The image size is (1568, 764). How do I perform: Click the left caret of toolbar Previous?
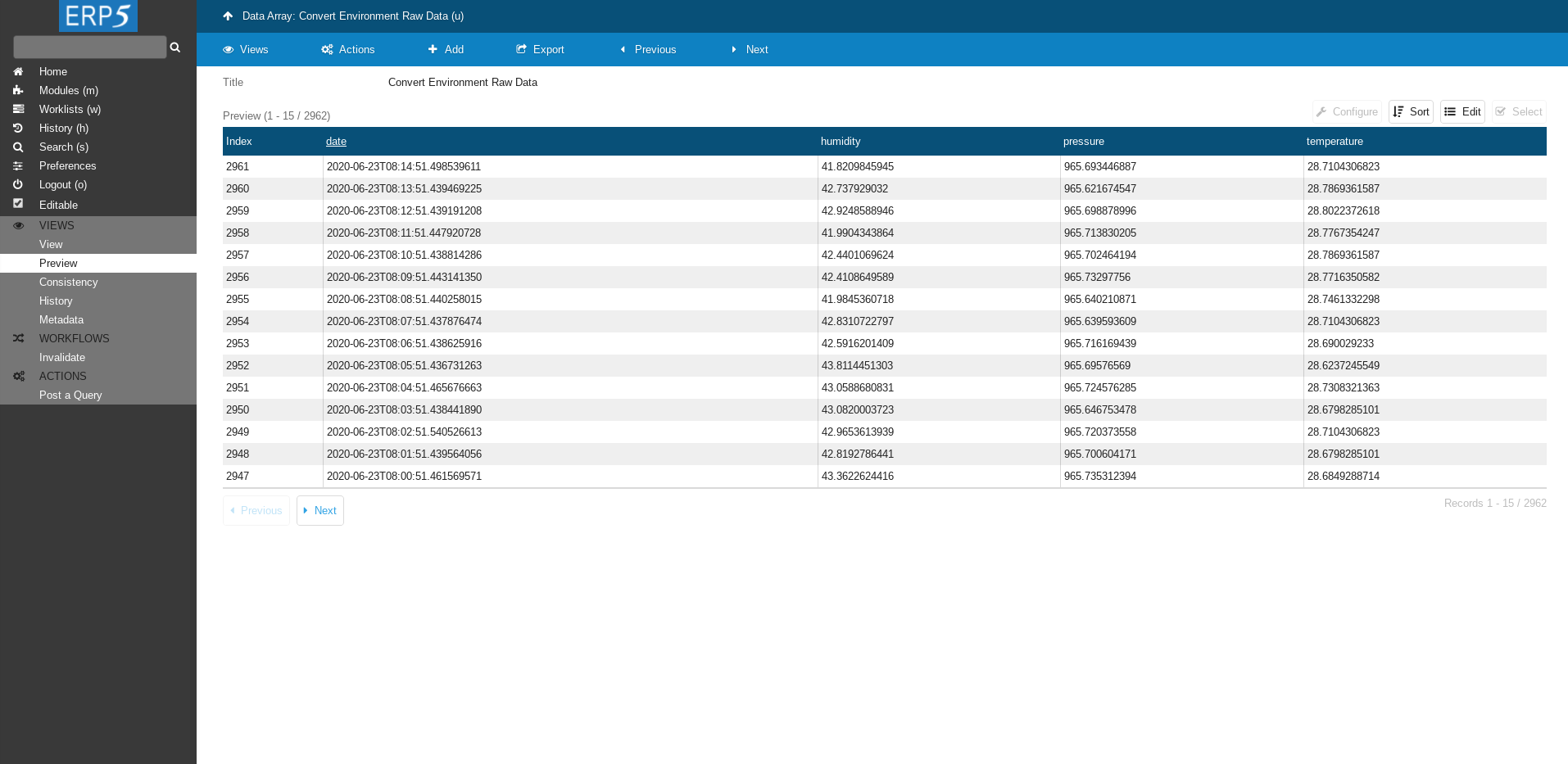click(623, 50)
